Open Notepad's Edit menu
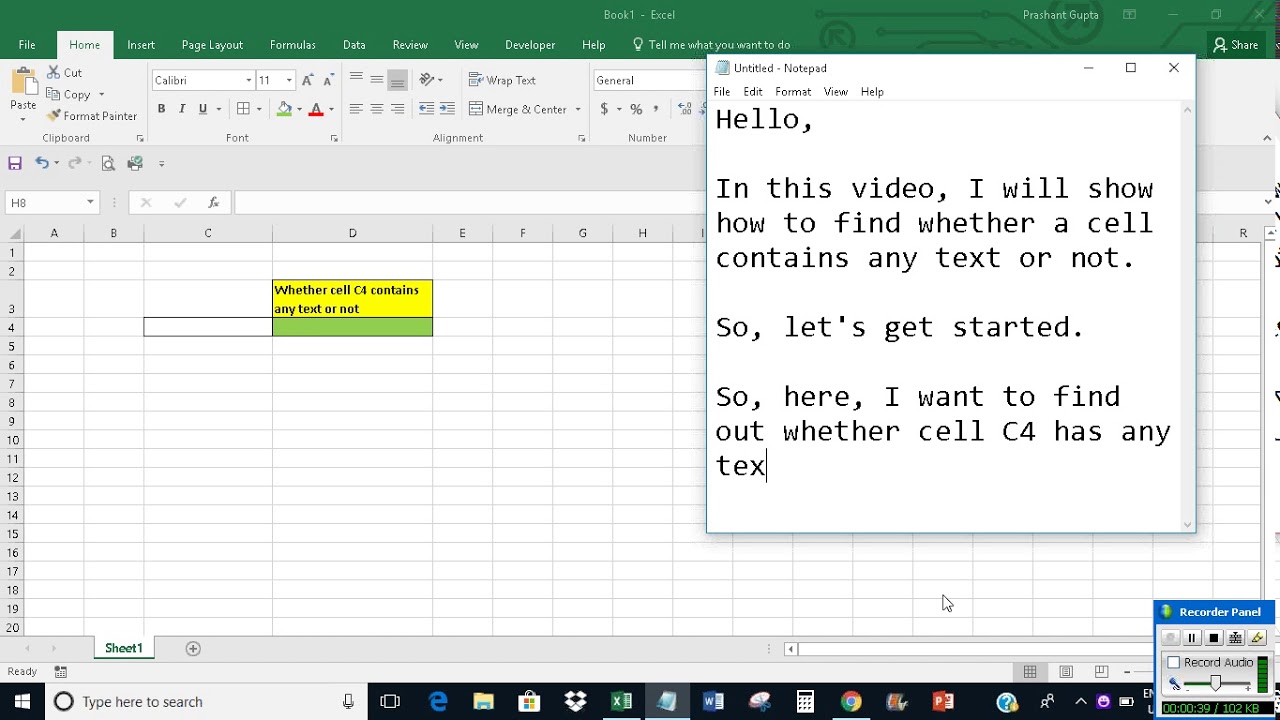 (753, 92)
